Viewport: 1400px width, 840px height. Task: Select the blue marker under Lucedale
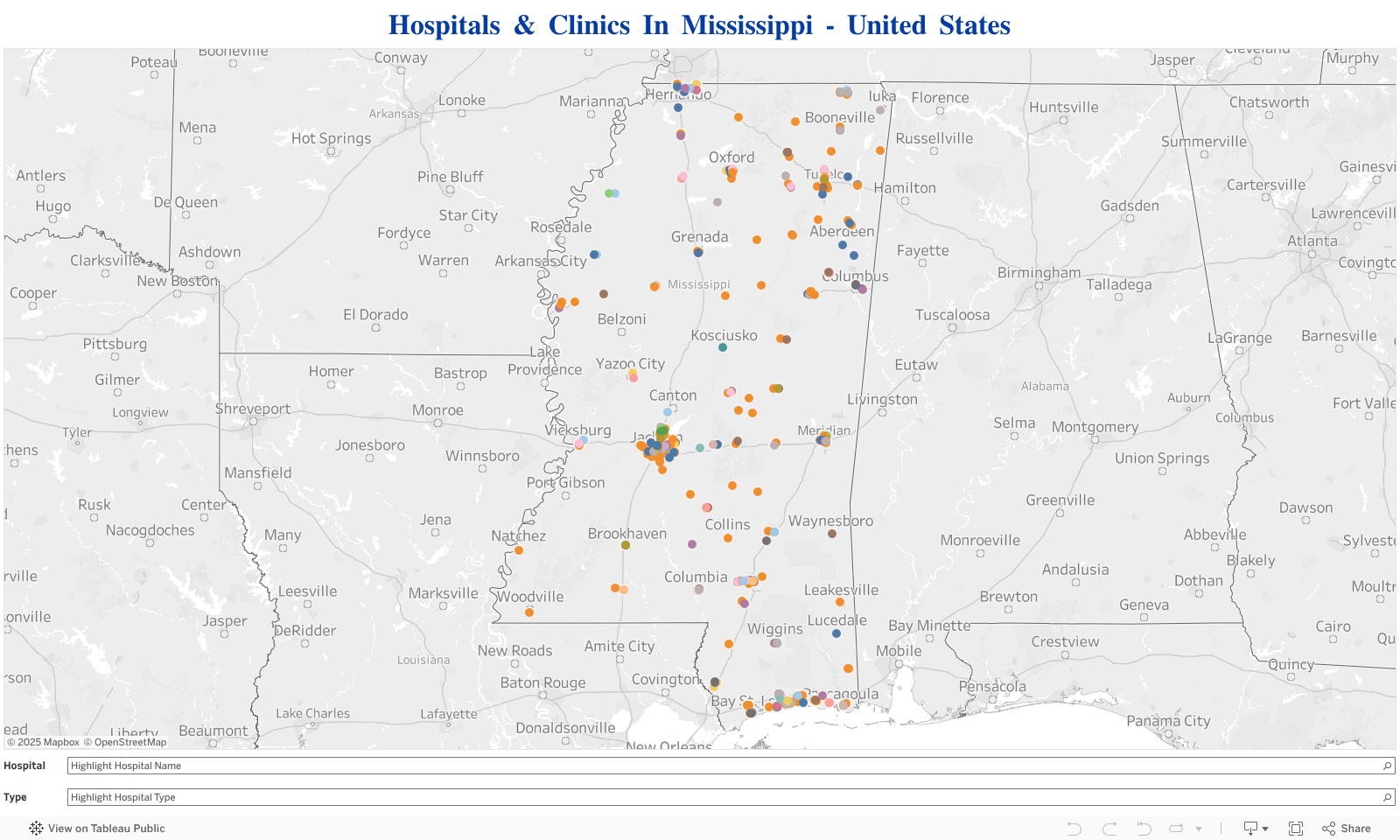pyautogui.click(x=836, y=633)
